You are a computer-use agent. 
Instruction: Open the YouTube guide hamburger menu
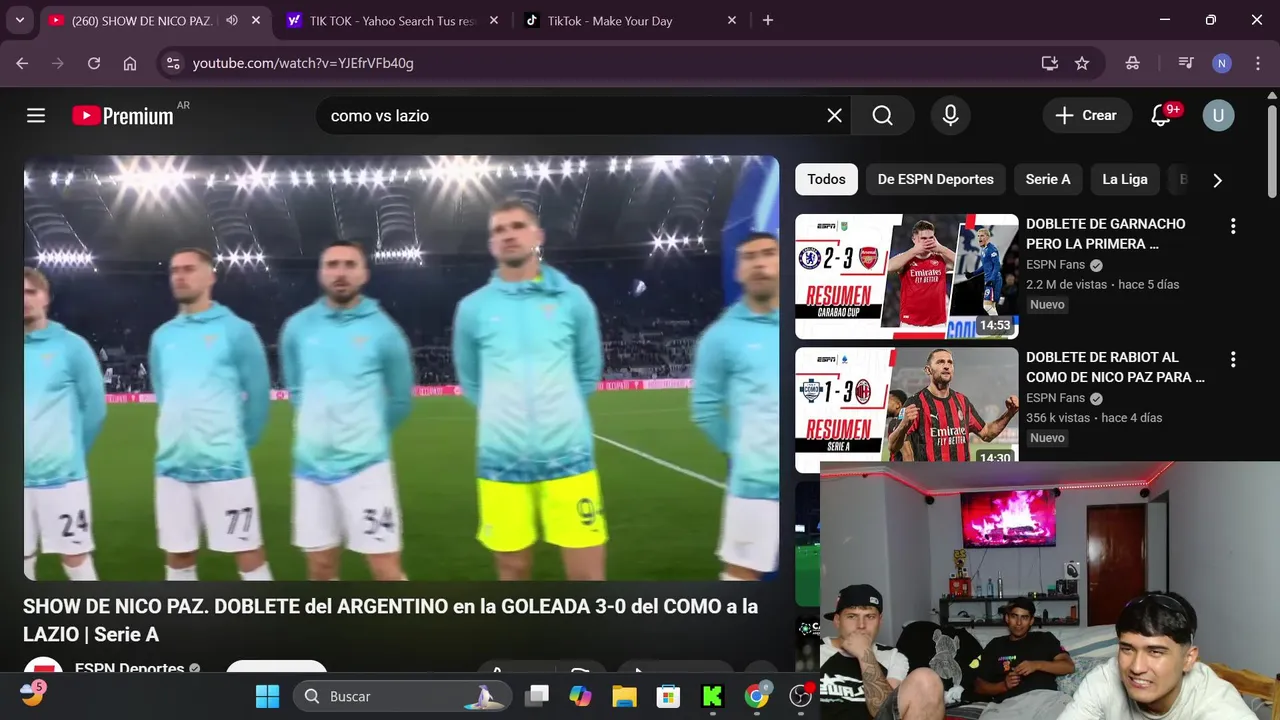pos(36,115)
